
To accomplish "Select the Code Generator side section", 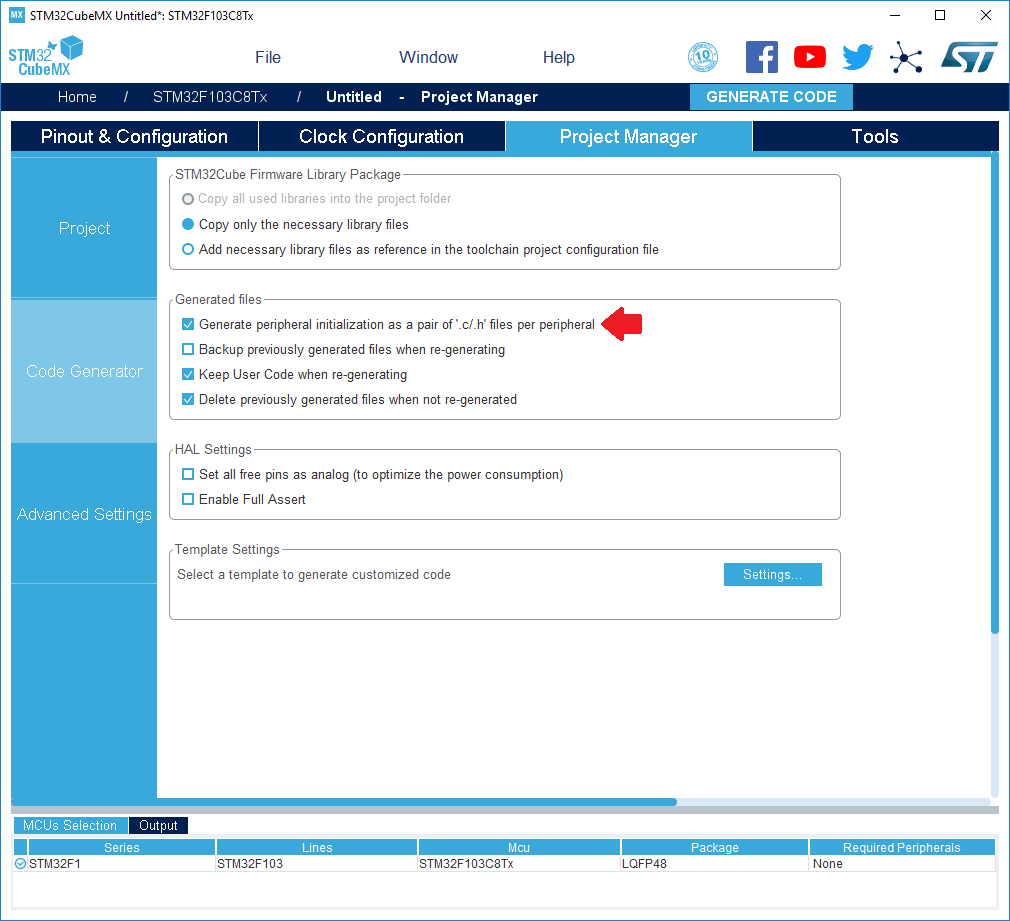I will [x=84, y=371].
